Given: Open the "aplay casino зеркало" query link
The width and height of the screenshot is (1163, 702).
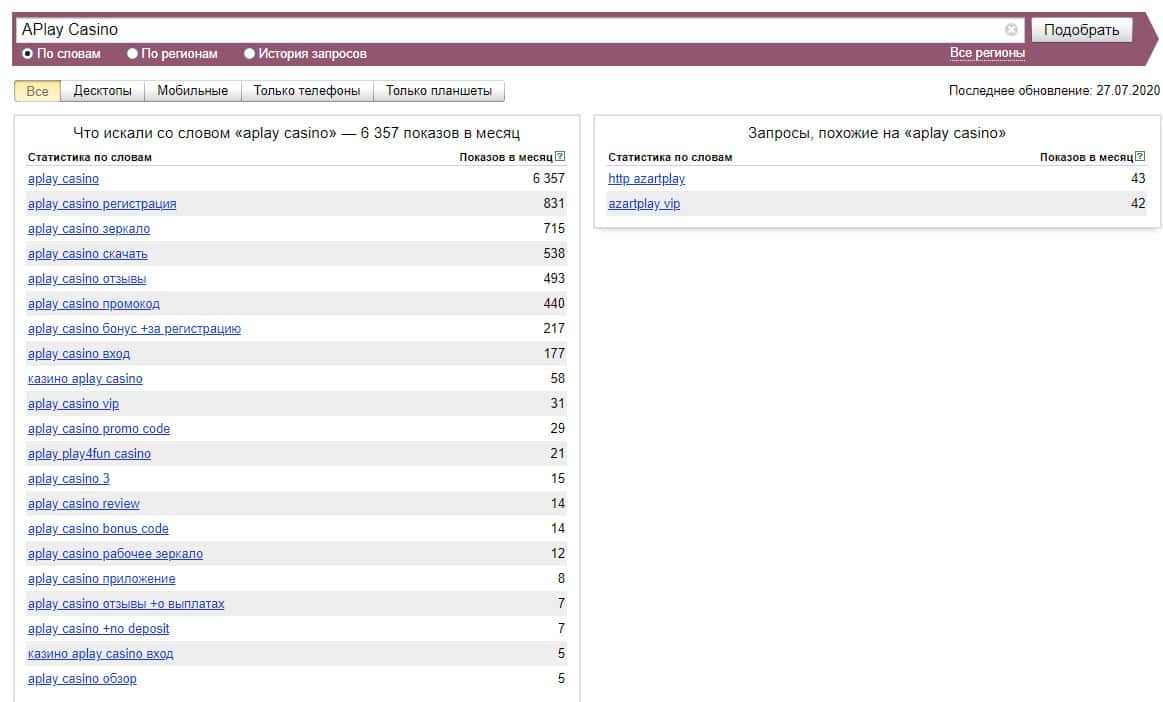Looking at the screenshot, I should coord(89,229).
